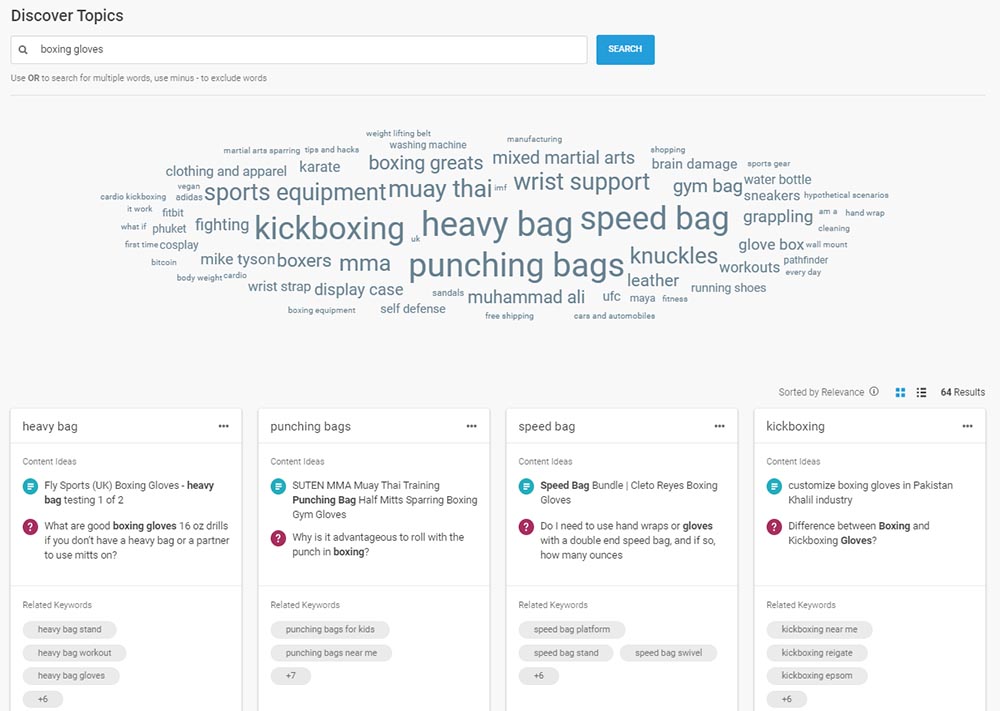Open options menu on speed bag card

[x=720, y=426]
